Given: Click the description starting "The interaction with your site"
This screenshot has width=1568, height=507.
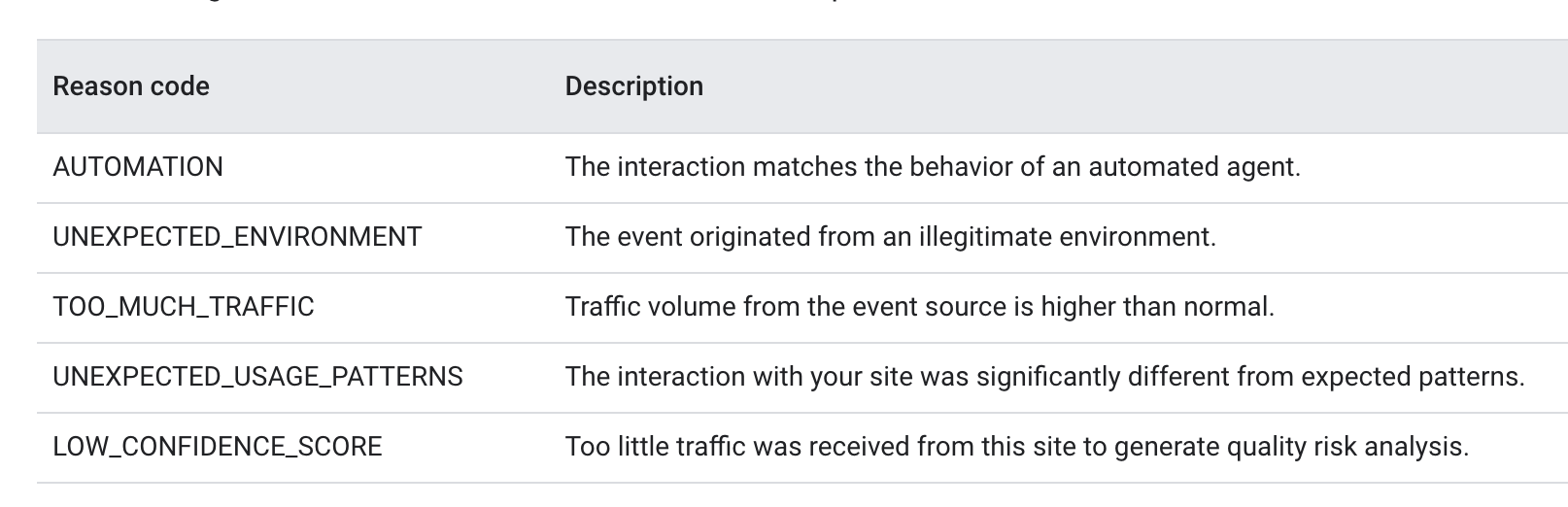Looking at the screenshot, I should pos(1044,377).
